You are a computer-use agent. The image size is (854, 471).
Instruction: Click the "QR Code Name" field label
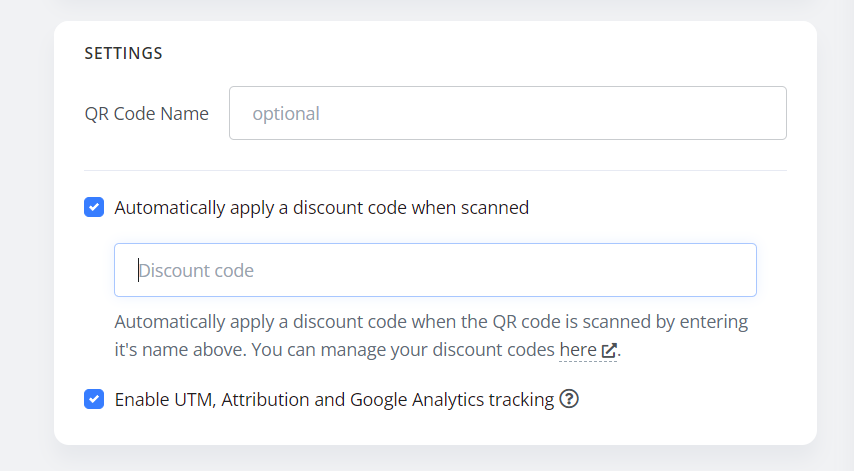(x=147, y=114)
